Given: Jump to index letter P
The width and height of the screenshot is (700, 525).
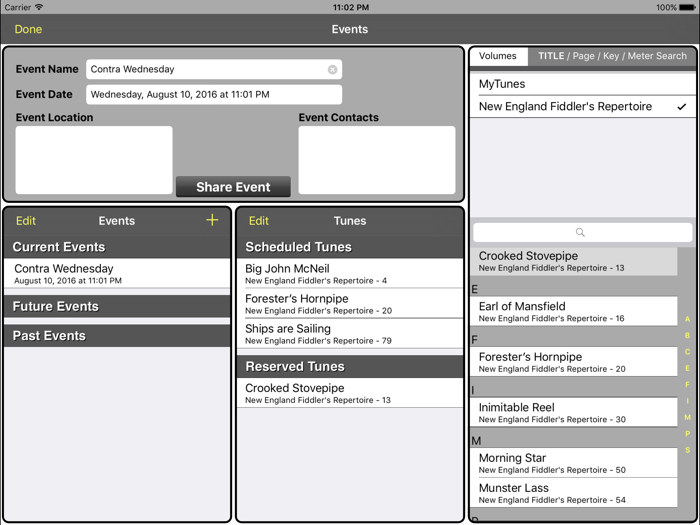Looking at the screenshot, I should (x=688, y=433).
